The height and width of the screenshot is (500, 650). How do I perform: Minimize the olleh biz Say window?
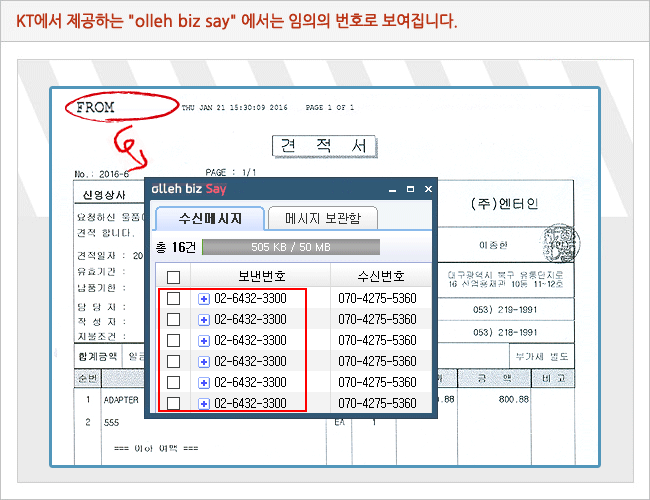(x=393, y=190)
